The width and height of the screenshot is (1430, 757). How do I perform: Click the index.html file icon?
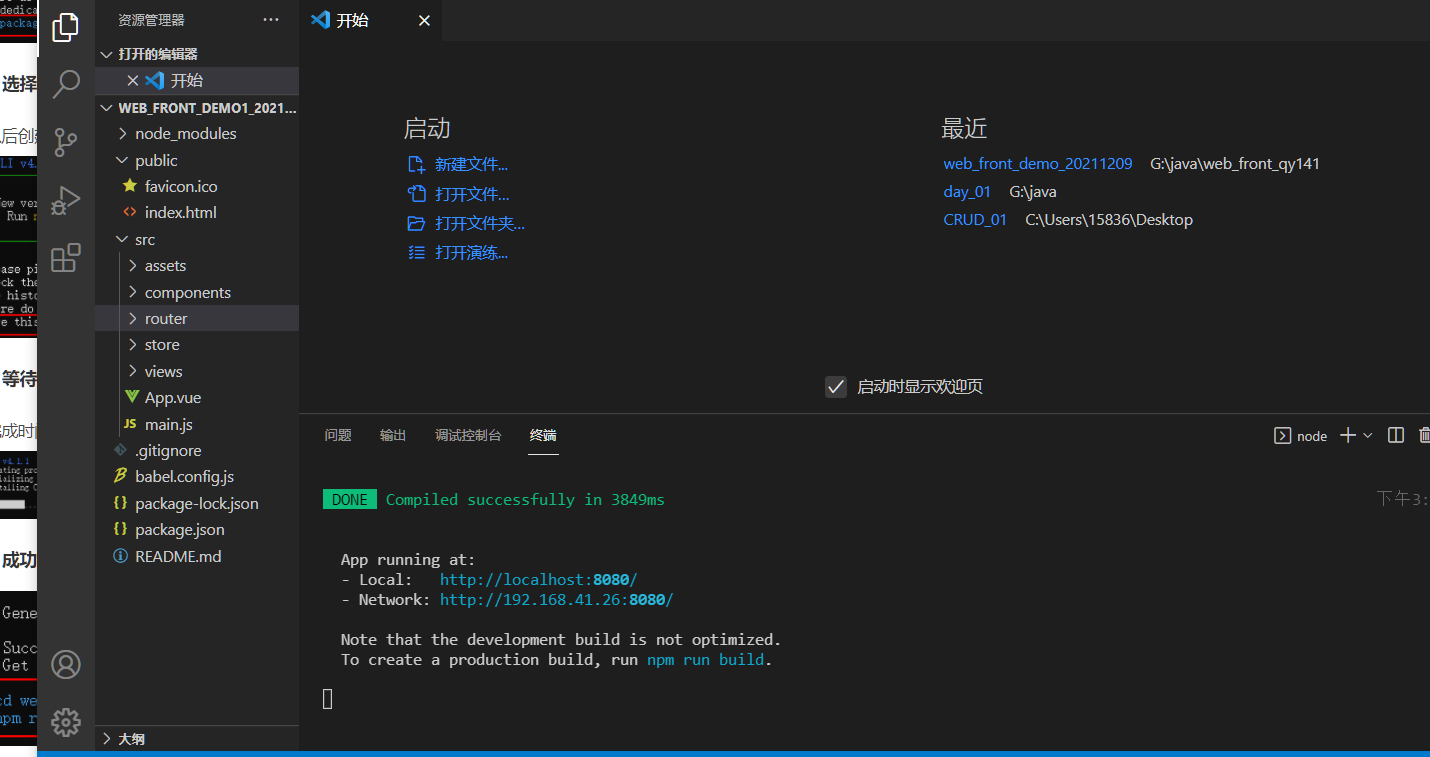(129, 212)
